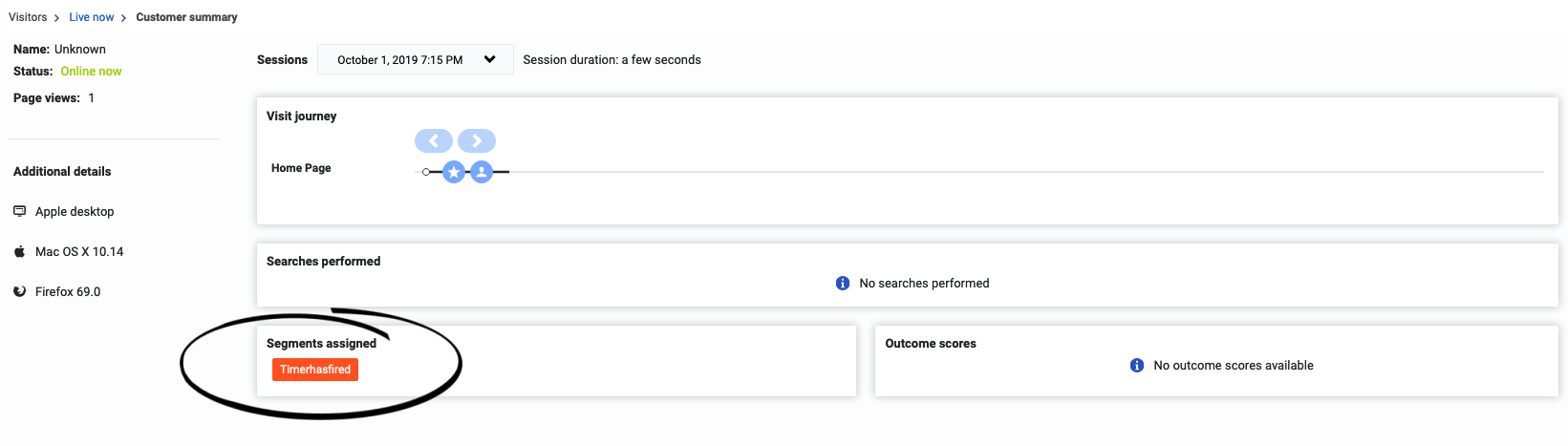1568x446 pixels.
Task: Click the Apple desktop monitor icon
Action: (x=19, y=211)
